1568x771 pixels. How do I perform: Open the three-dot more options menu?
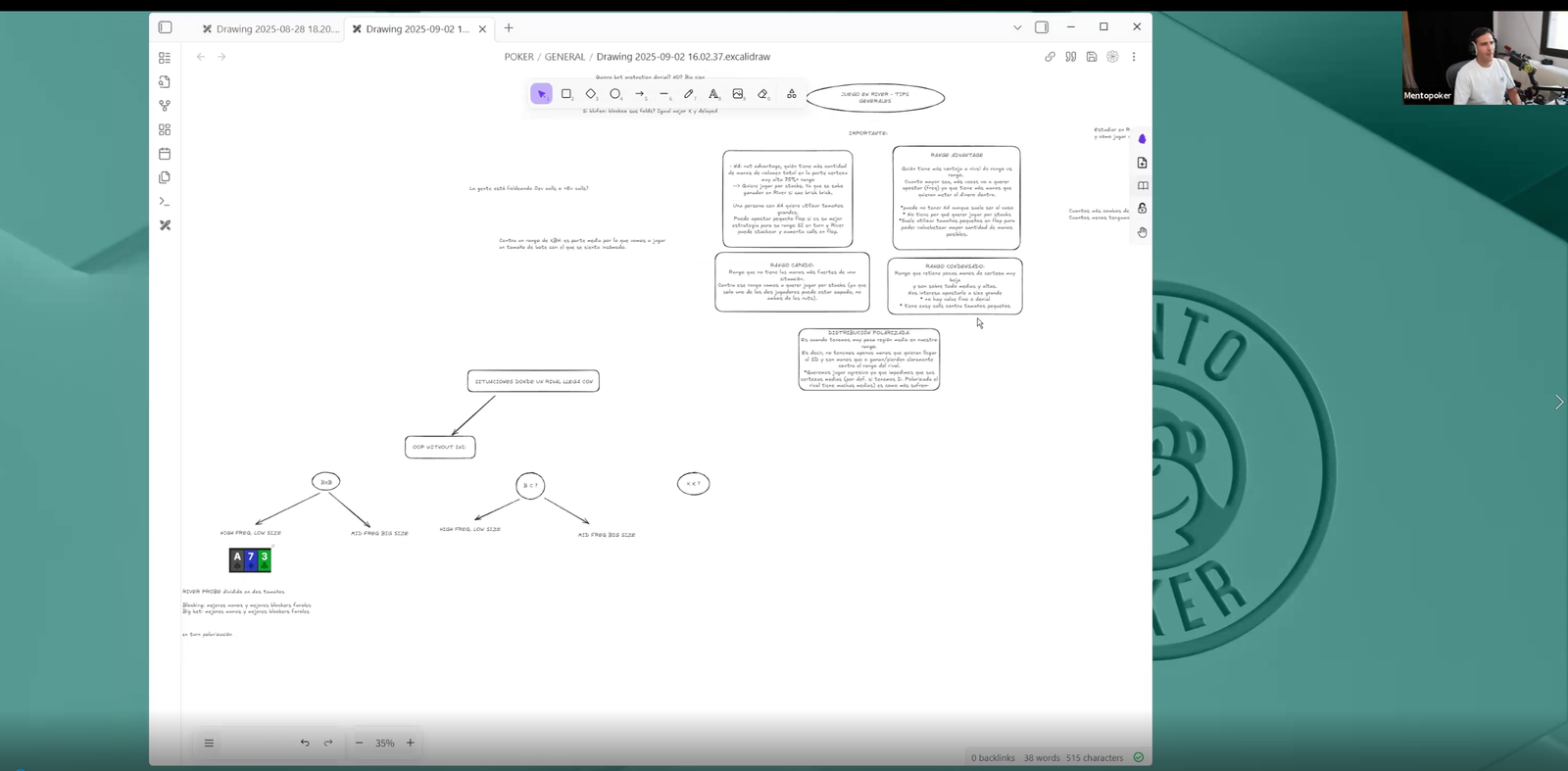(x=1134, y=57)
